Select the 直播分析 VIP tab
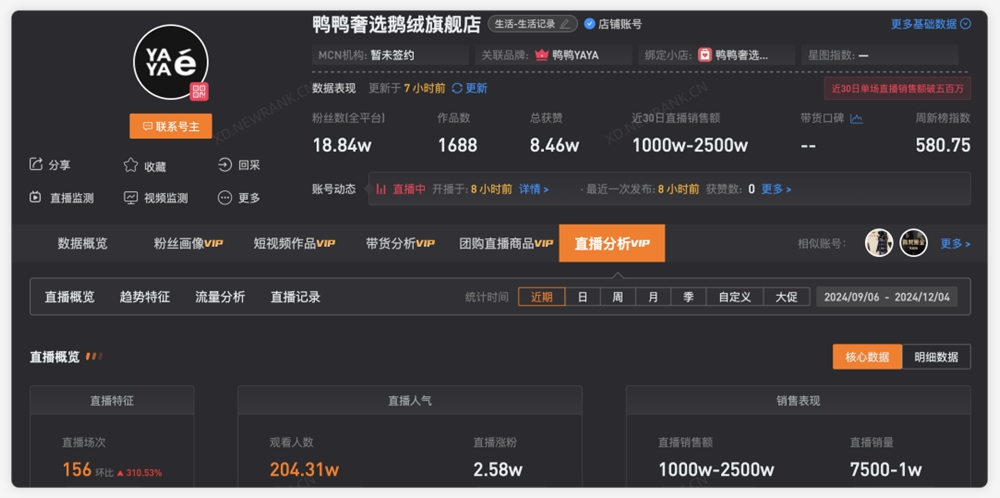The height and width of the screenshot is (498, 1000). point(612,243)
